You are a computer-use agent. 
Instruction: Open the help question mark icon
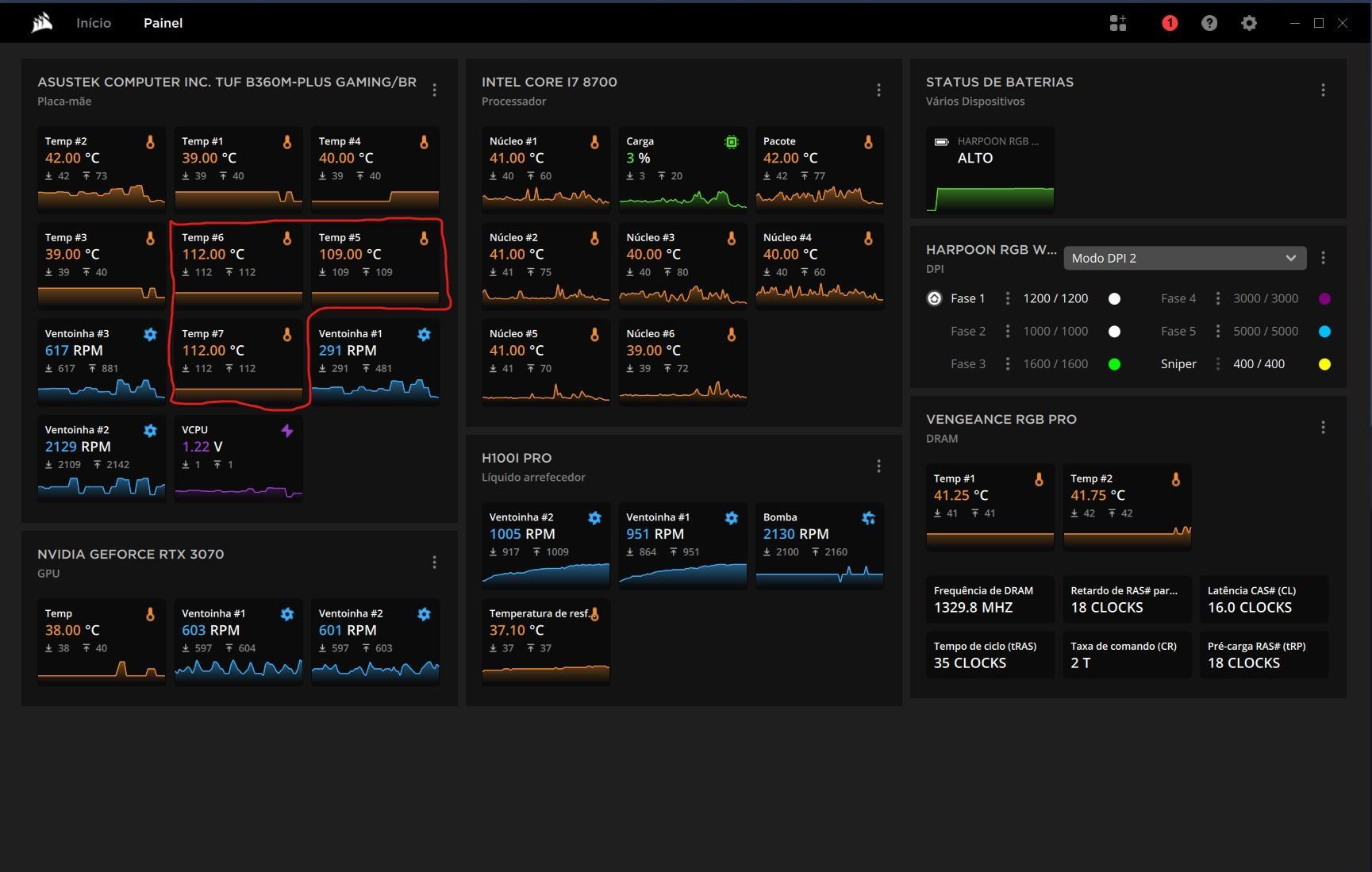pyautogui.click(x=1209, y=23)
